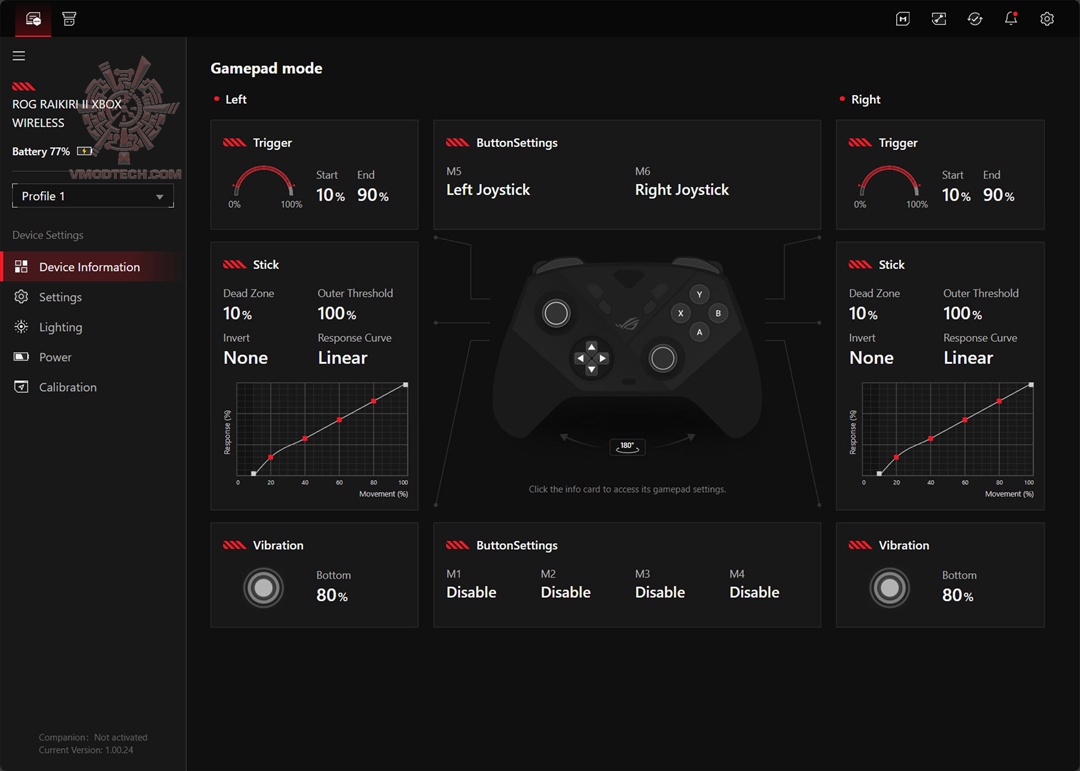Click the right trigger Start 10% value
The width and height of the screenshot is (1080, 771).
956,195
